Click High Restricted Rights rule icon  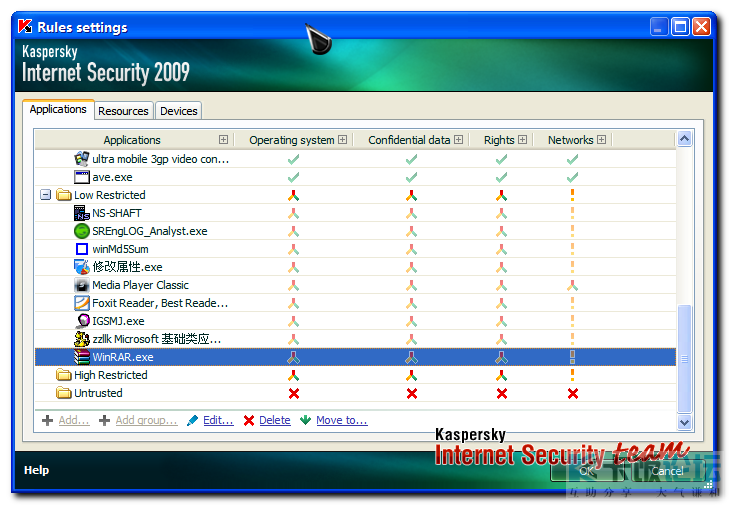tap(501, 375)
